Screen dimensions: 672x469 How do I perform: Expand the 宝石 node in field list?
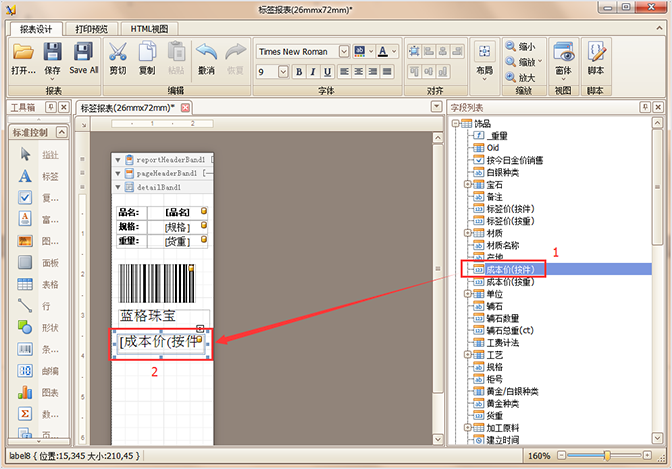[467, 184]
